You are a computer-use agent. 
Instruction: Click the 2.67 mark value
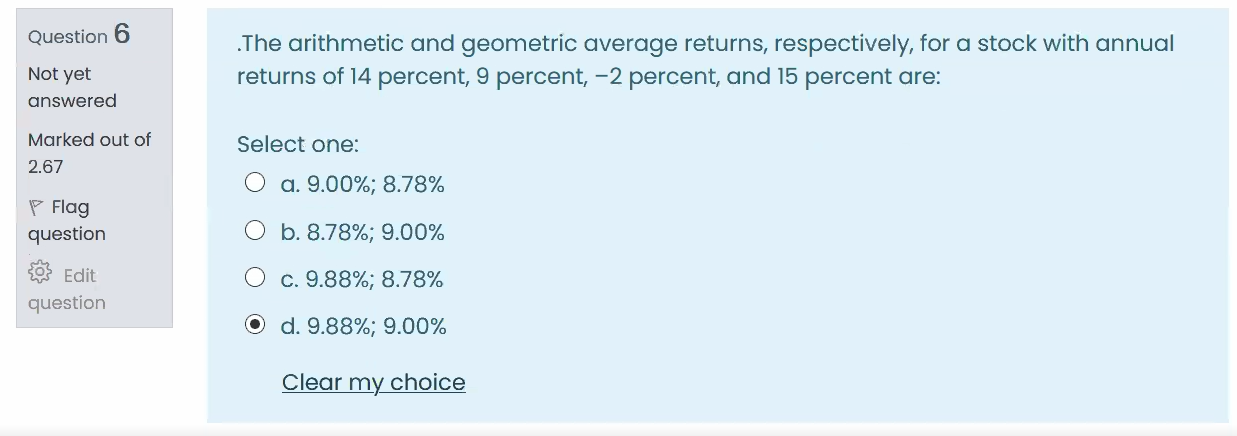pos(46,166)
